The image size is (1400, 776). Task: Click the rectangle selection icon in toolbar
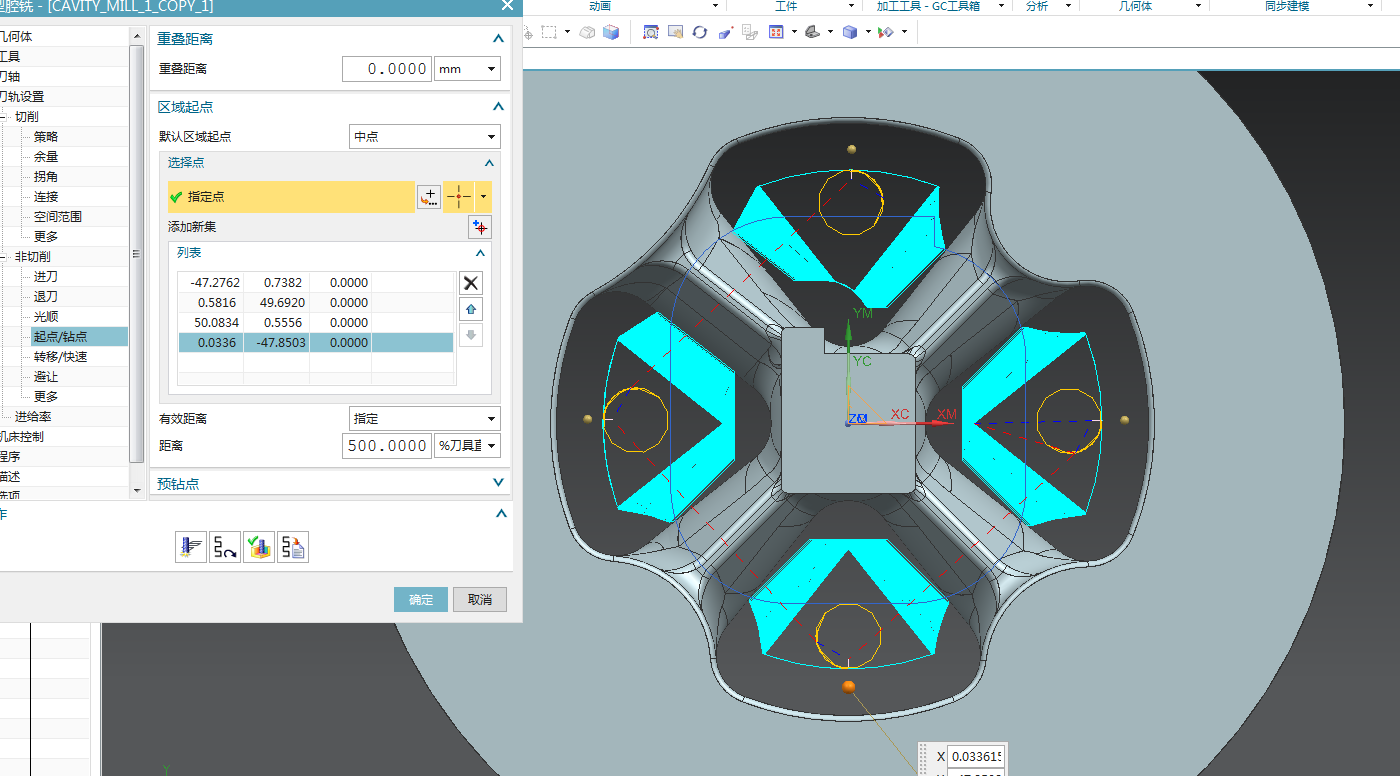(x=549, y=32)
